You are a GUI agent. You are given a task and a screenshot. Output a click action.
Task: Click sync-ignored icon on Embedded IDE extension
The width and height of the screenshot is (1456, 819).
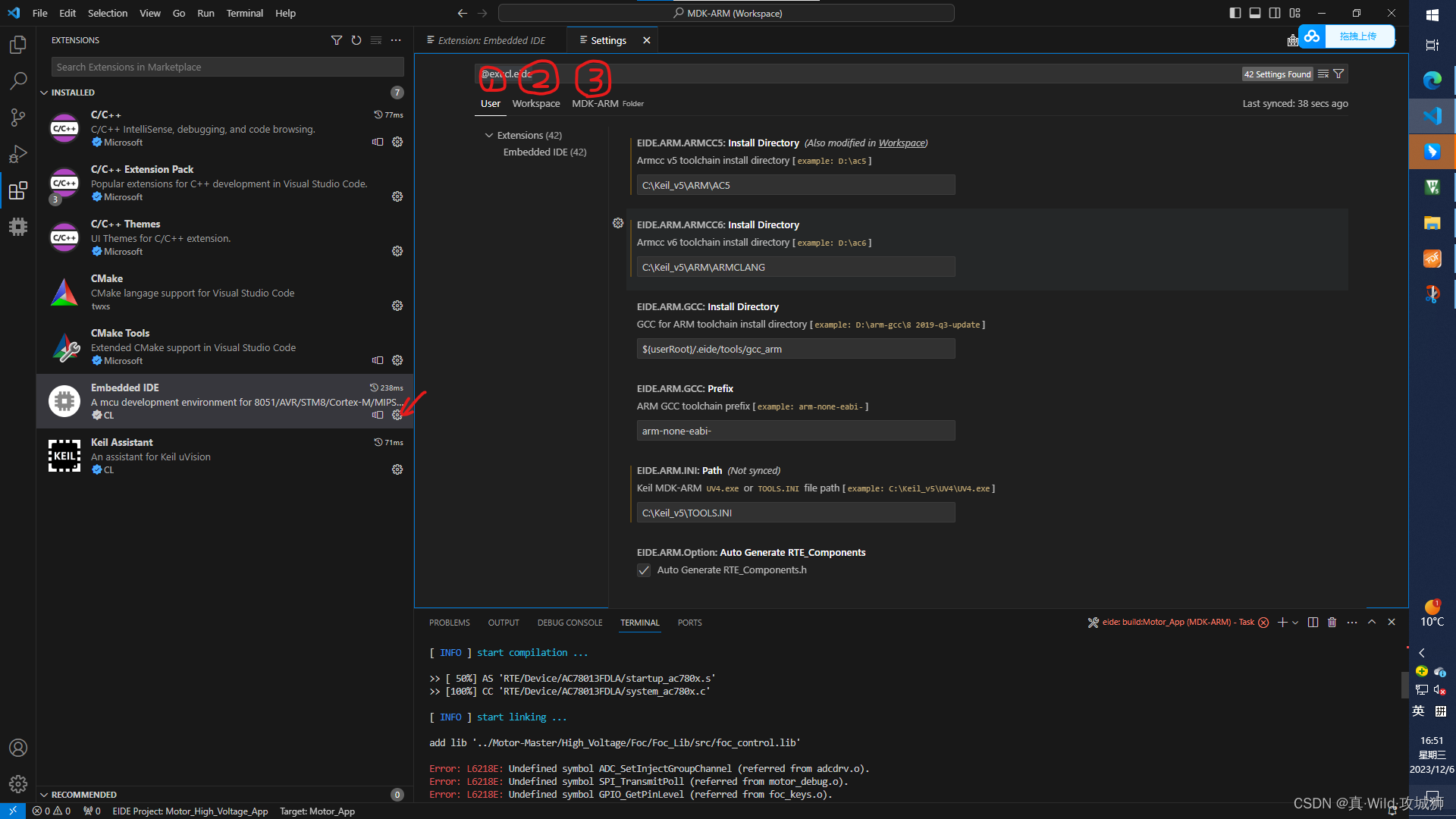[x=378, y=415]
